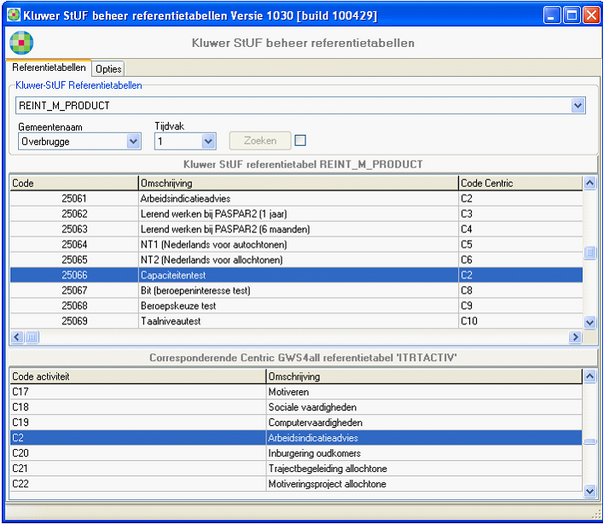Select the Sociale vaardigheden row
Screen dimensions: 604x525
(x=296, y=407)
